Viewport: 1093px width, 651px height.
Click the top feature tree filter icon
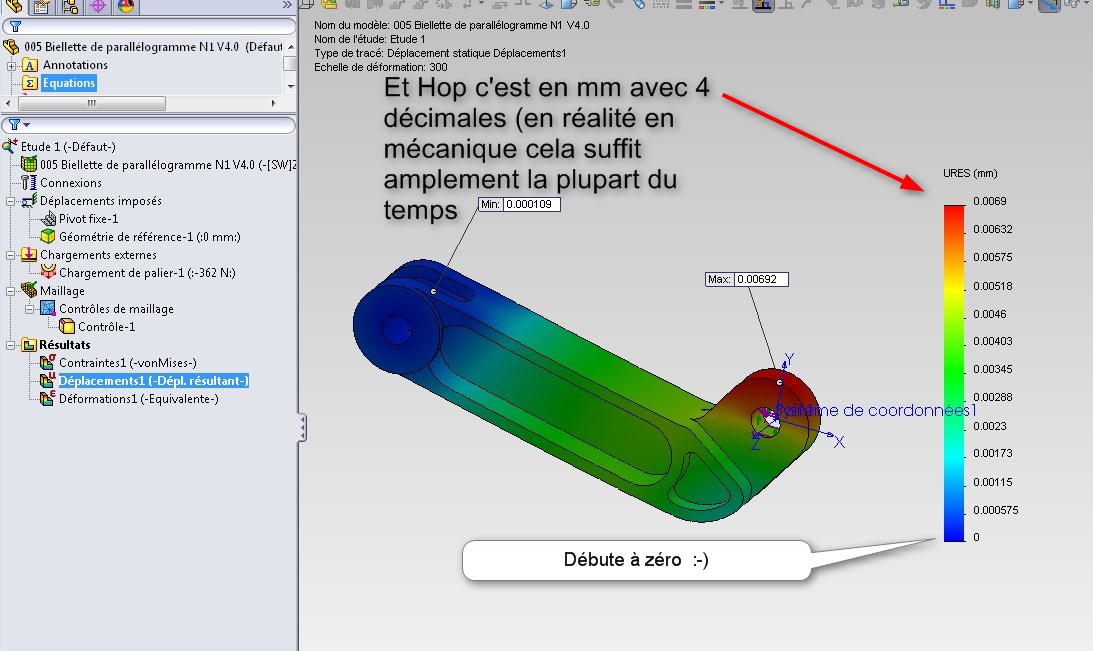[15, 26]
